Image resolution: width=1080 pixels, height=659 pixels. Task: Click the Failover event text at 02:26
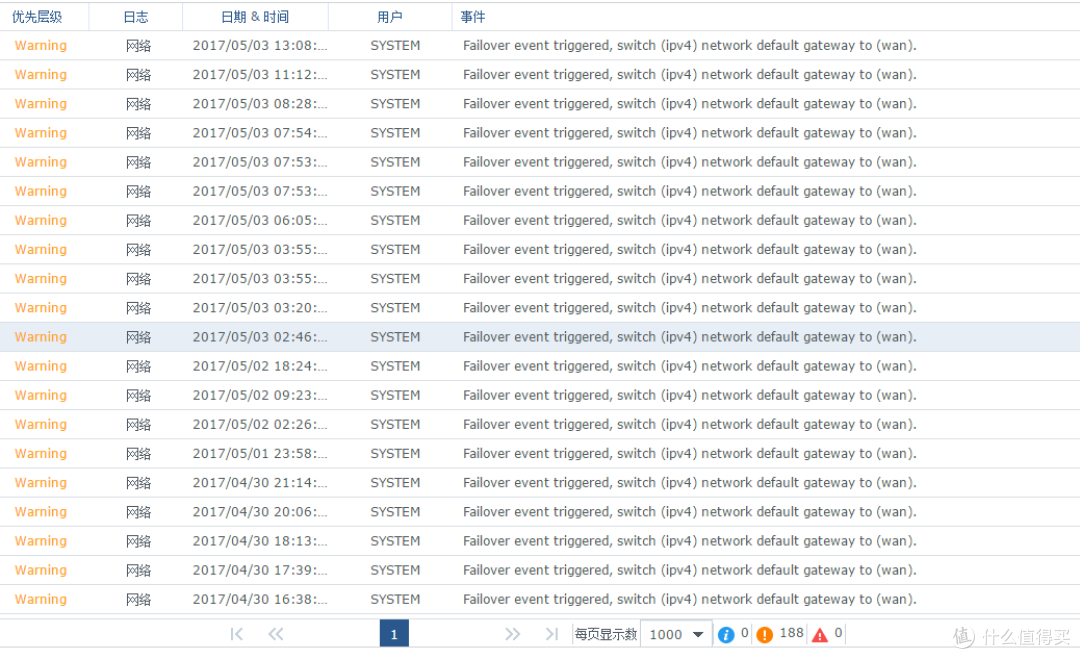click(x=689, y=424)
